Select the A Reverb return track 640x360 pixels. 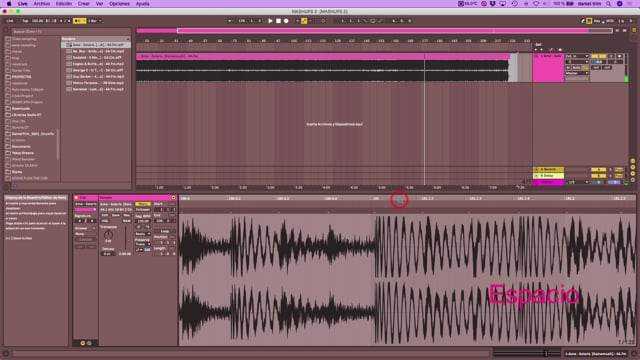tap(549, 169)
